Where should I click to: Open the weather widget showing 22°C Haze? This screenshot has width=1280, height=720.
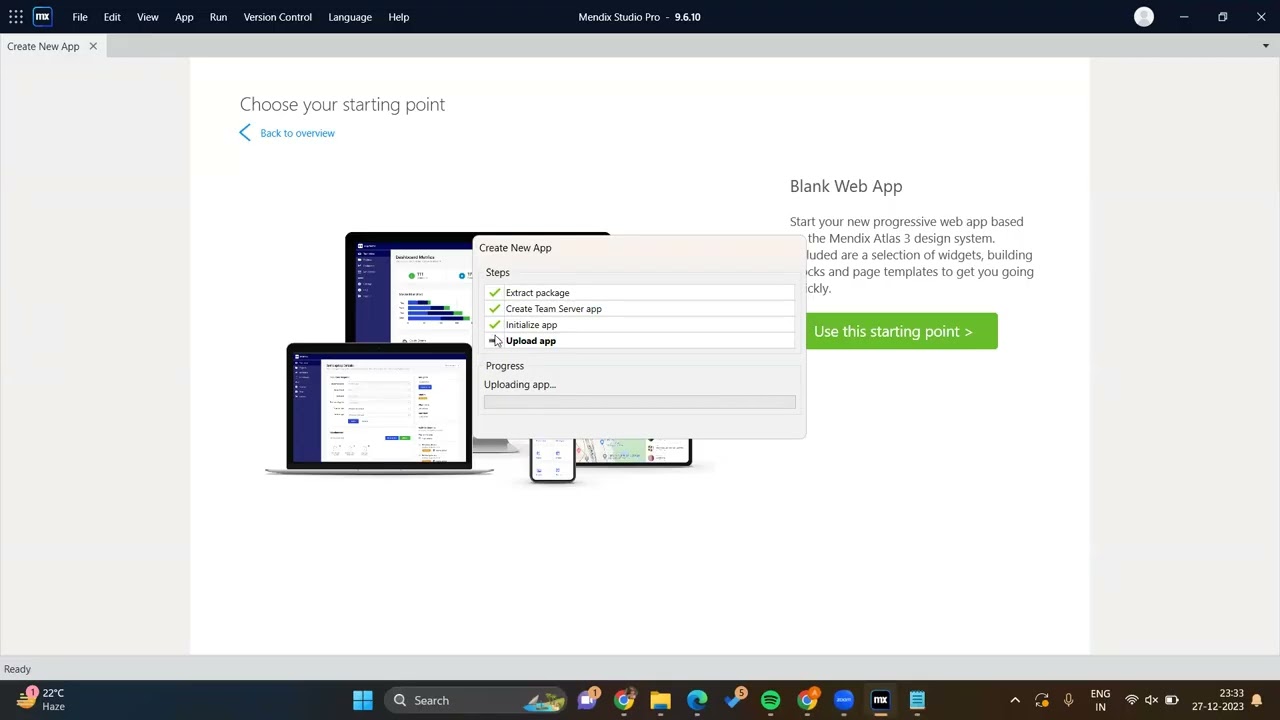[x=39, y=699]
